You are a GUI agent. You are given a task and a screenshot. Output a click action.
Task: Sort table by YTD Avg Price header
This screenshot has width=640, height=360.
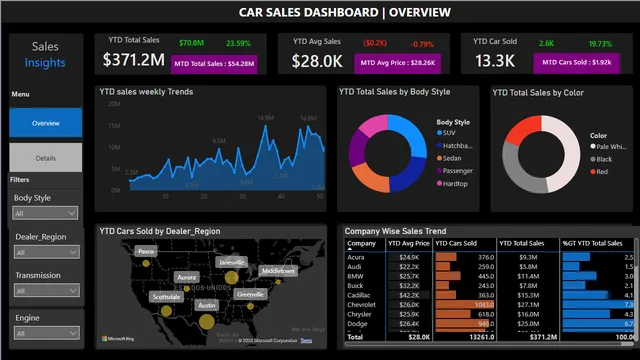tap(409, 243)
